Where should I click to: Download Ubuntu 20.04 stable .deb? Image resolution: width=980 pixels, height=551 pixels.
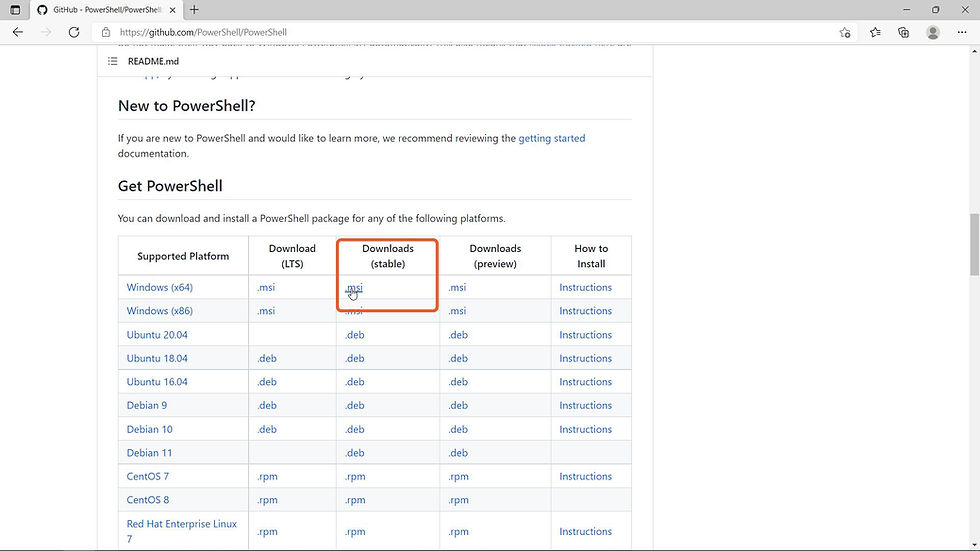[355, 335]
